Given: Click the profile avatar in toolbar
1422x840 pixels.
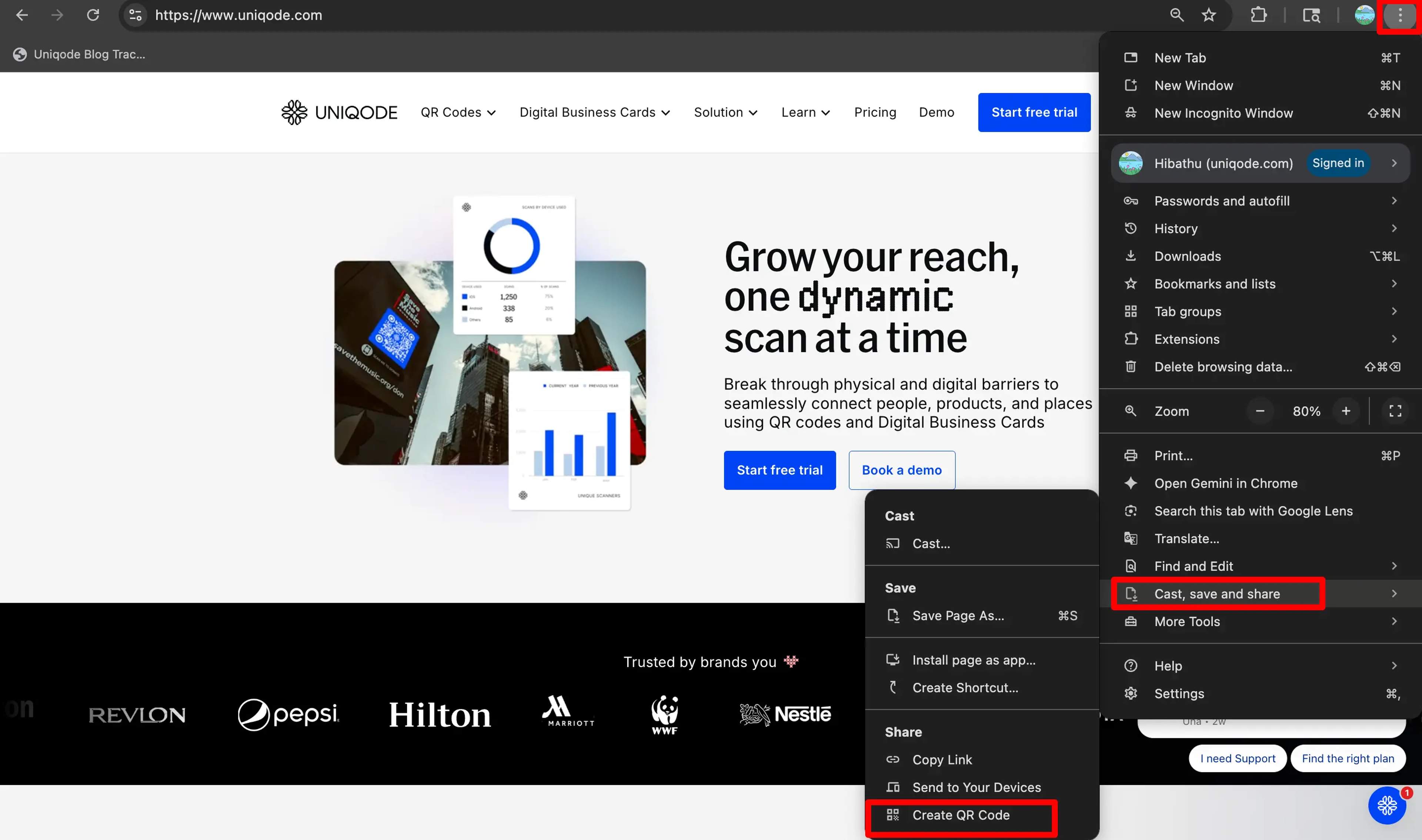Looking at the screenshot, I should click(x=1364, y=15).
